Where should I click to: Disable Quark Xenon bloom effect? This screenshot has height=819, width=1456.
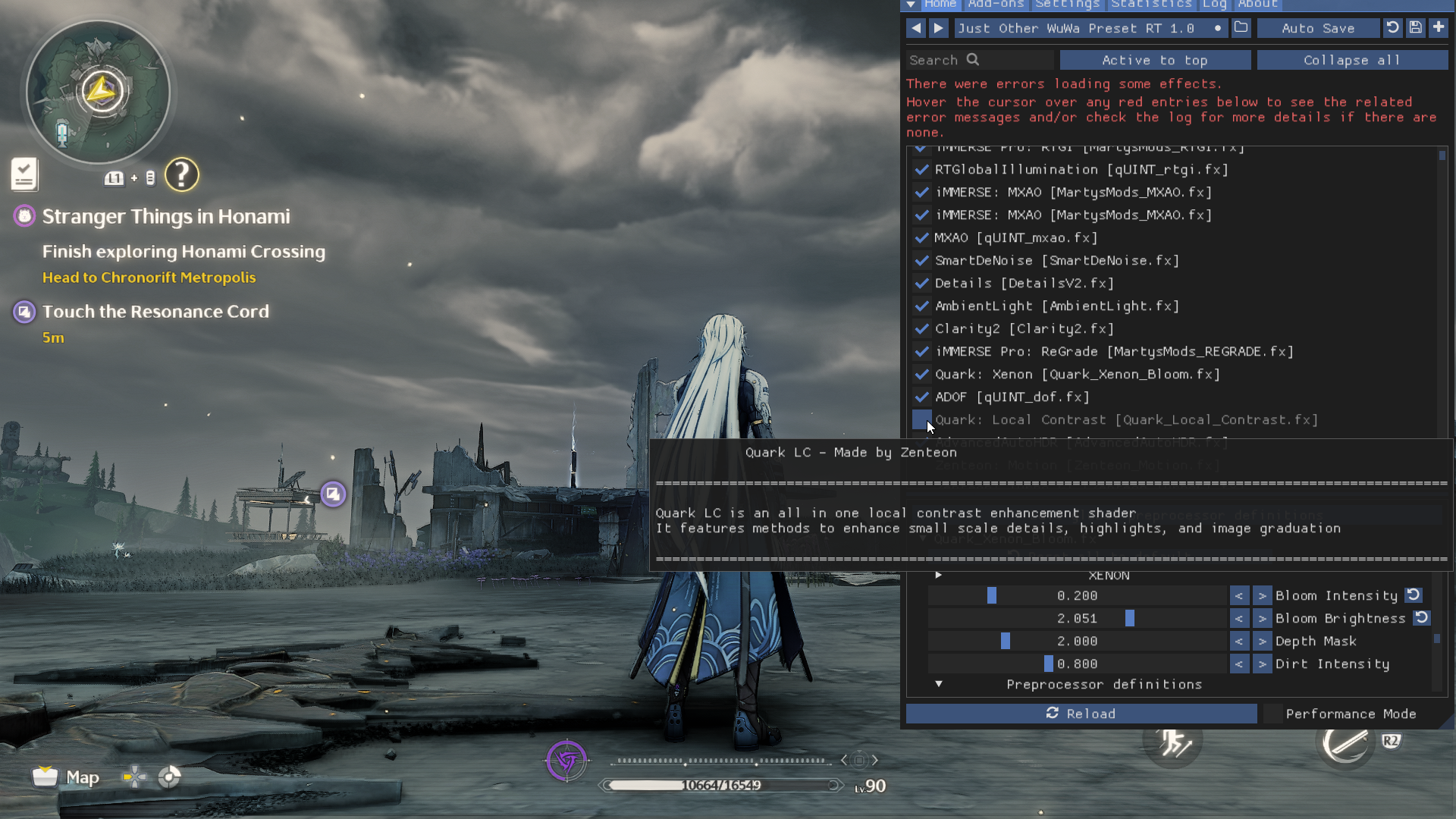point(921,374)
